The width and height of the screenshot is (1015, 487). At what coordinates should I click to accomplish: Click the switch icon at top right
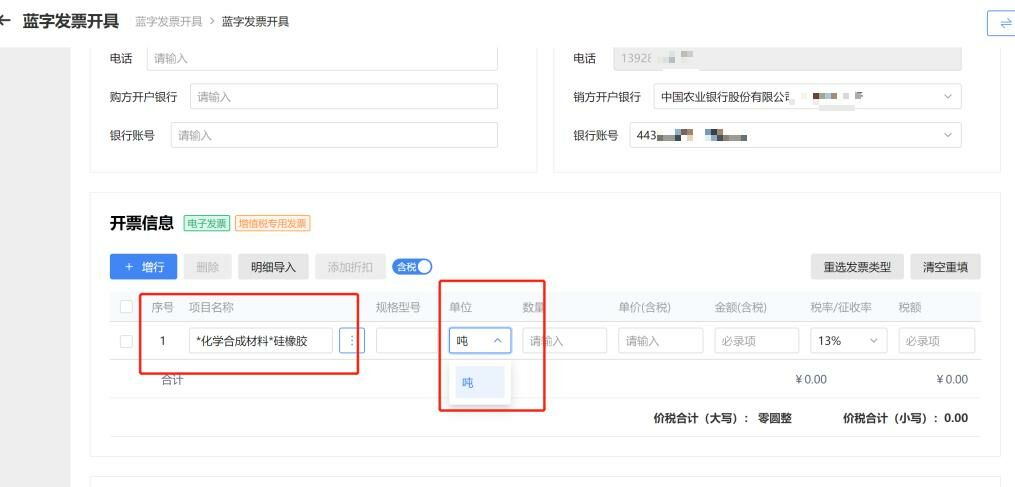(1003, 23)
